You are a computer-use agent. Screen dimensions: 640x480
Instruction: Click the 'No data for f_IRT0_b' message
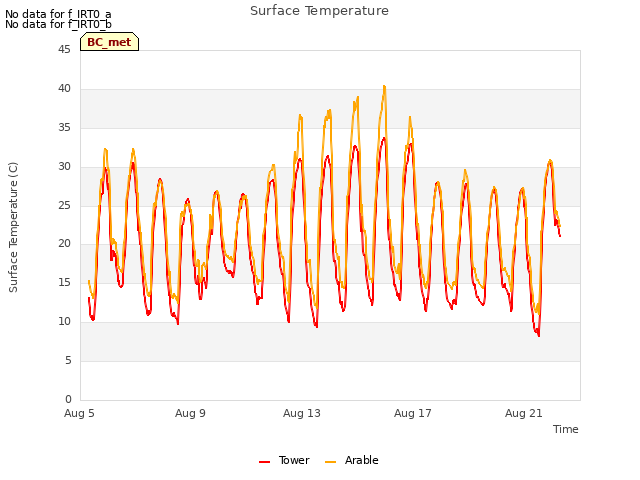pyautogui.click(x=58, y=24)
